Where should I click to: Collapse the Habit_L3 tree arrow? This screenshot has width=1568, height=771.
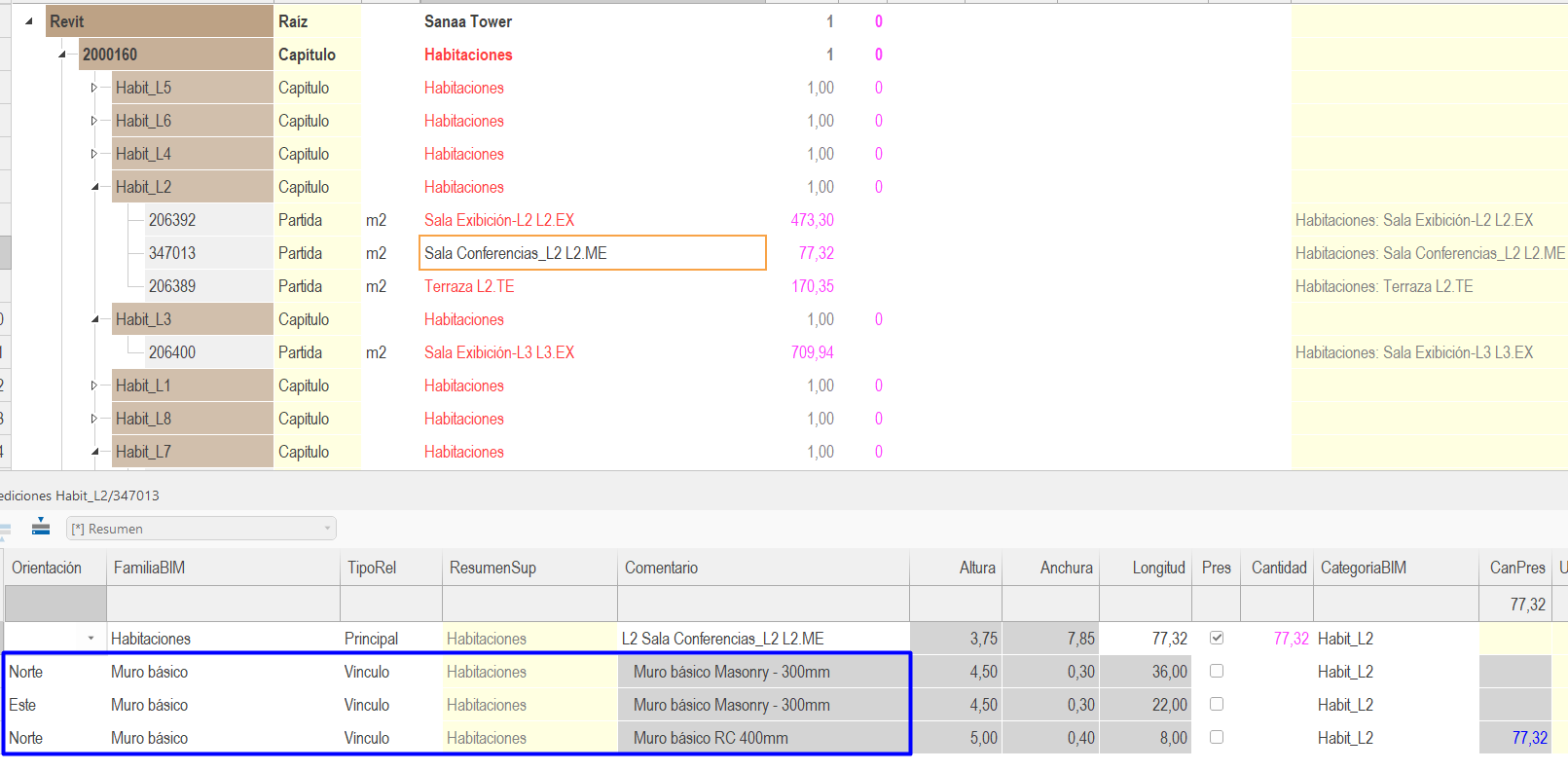95,319
